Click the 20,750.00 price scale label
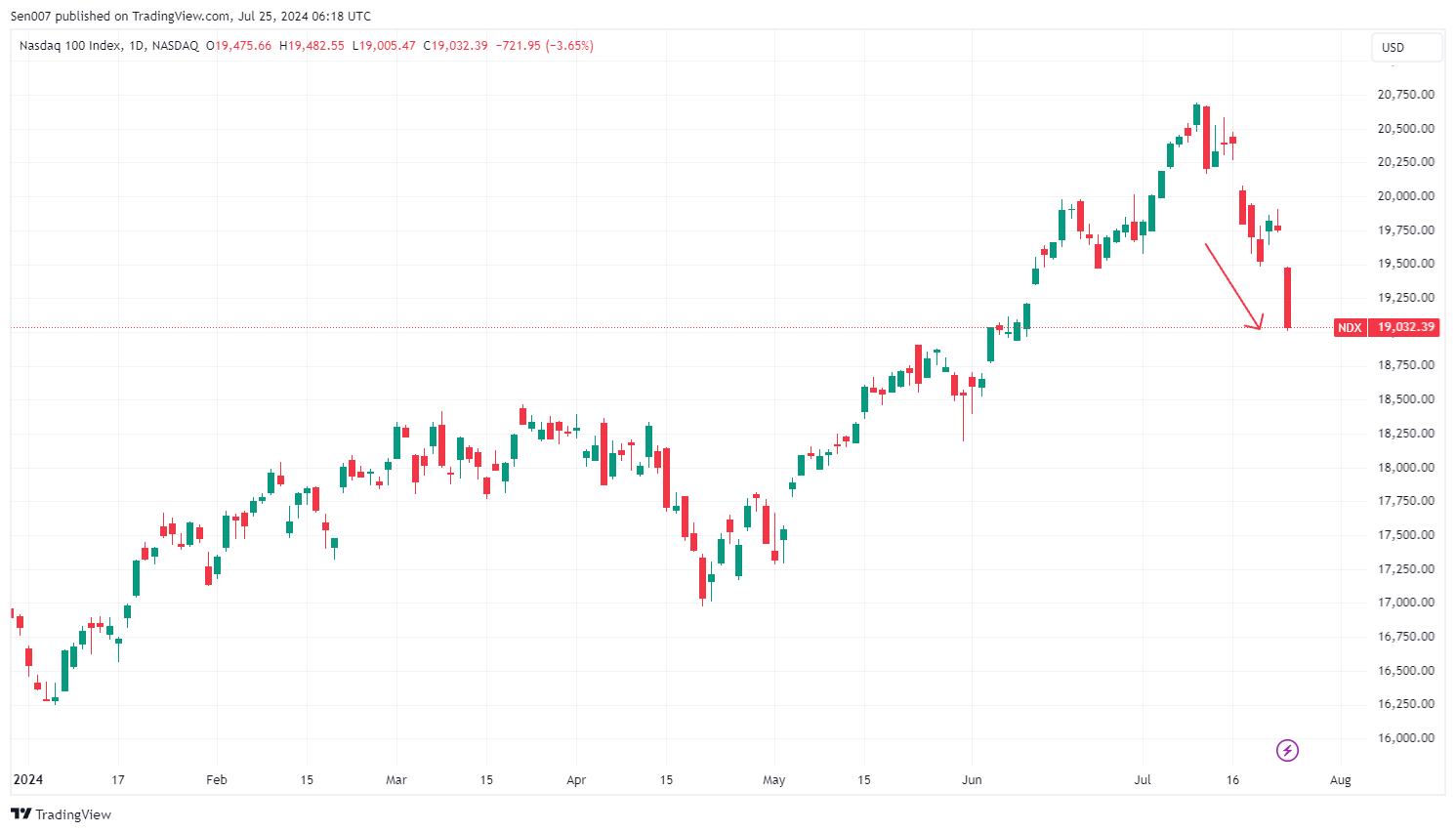 tap(1405, 95)
